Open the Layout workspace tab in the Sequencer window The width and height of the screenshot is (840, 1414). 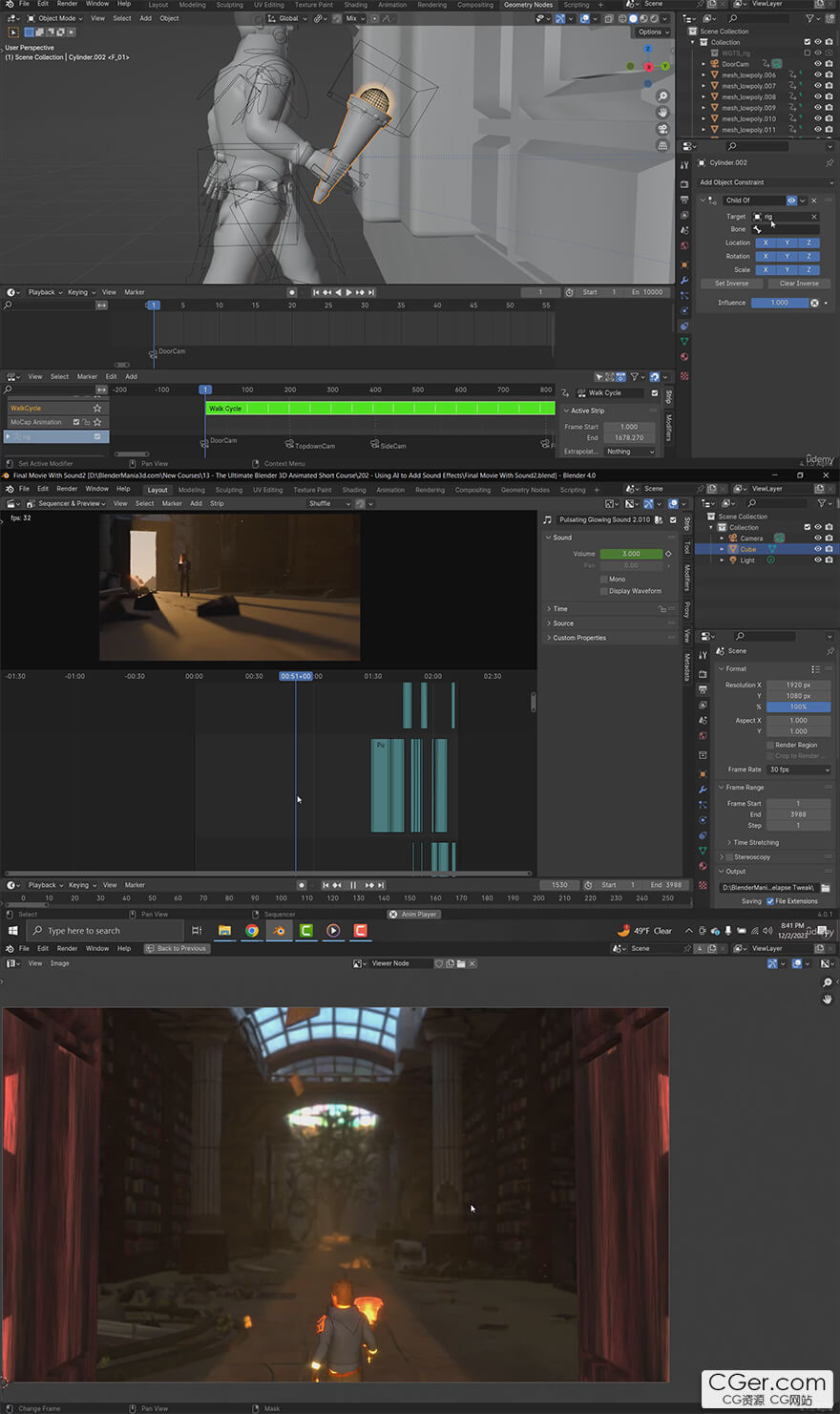(157, 490)
